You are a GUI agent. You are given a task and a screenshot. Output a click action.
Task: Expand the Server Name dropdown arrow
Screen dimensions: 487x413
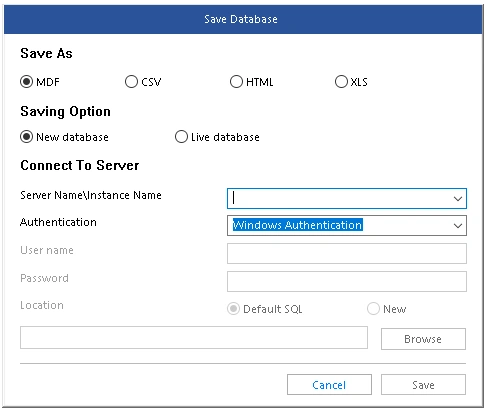coord(458,199)
